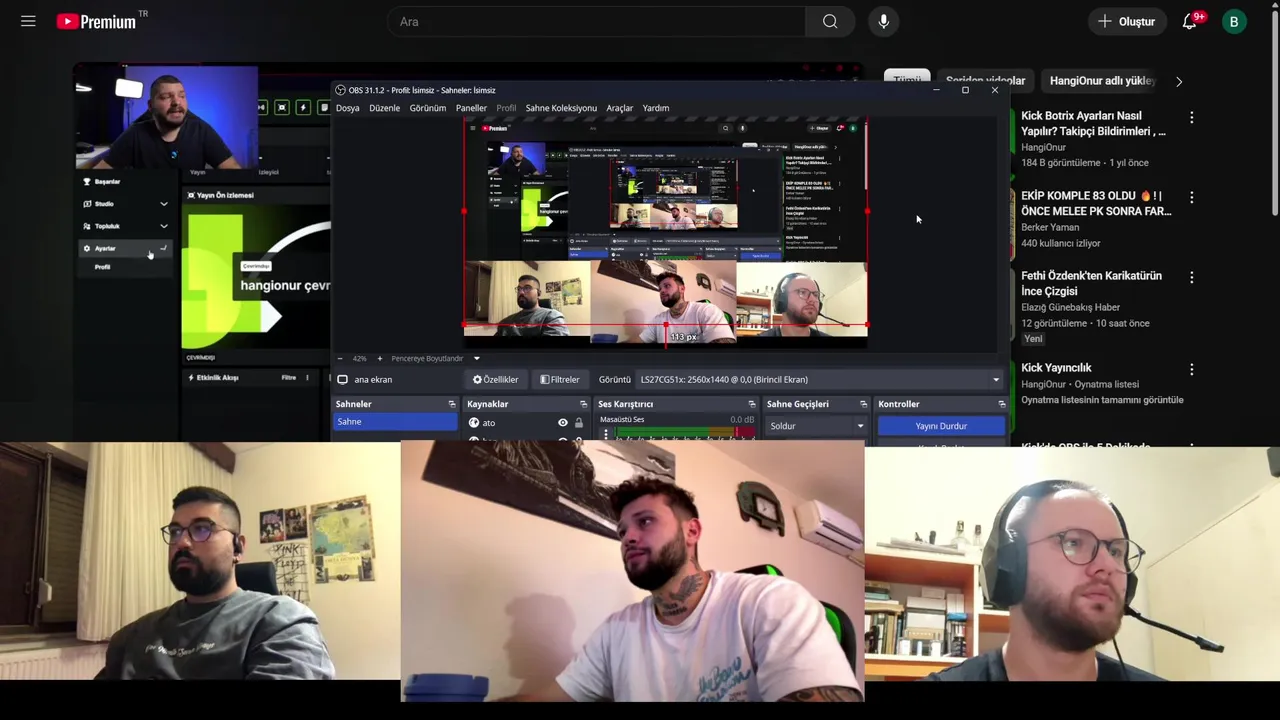The height and width of the screenshot is (720, 1280).
Task: Open the Profil menu in OBS
Action: (506, 108)
